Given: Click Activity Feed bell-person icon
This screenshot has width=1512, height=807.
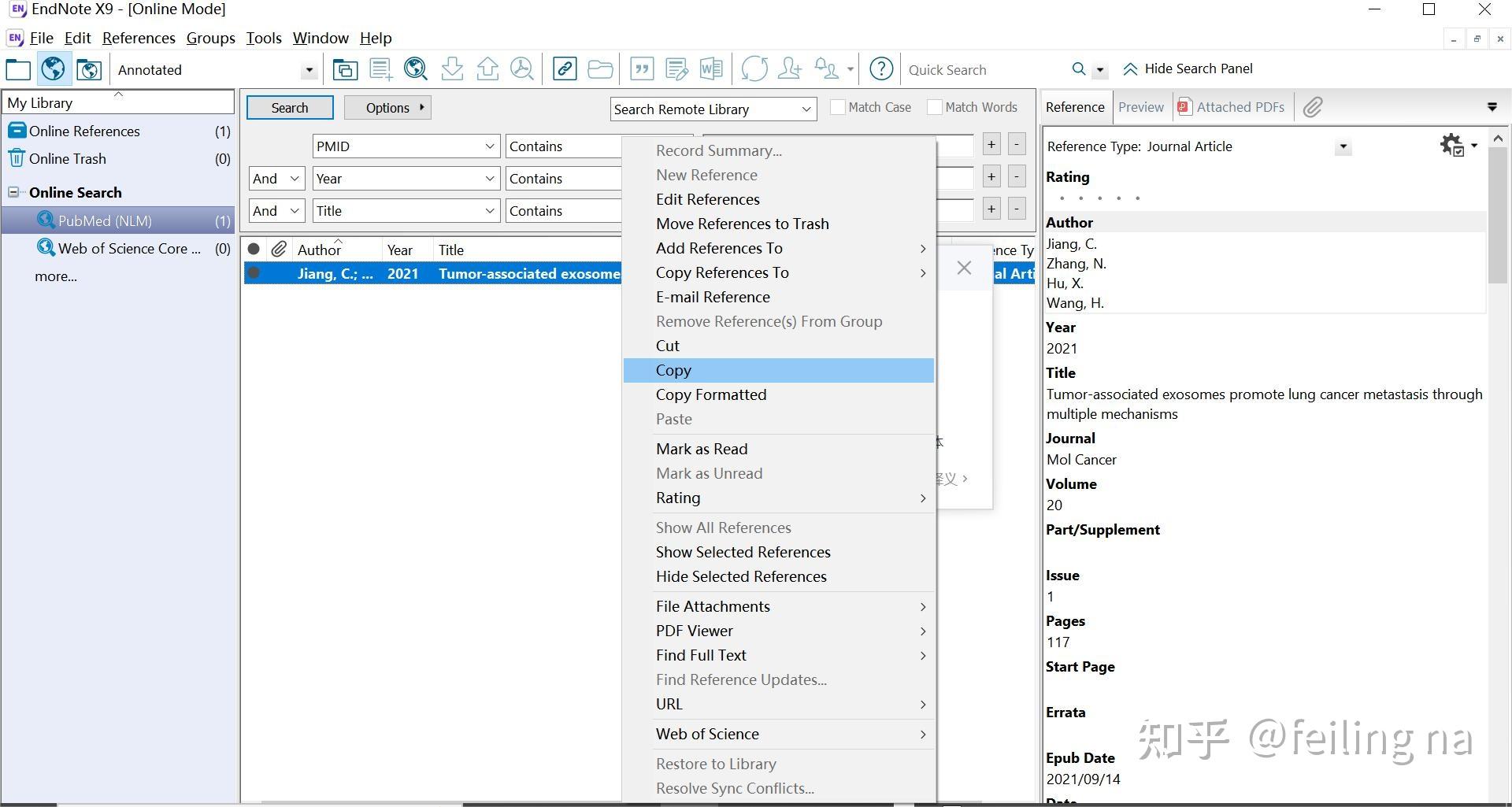Looking at the screenshot, I should click(x=826, y=69).
